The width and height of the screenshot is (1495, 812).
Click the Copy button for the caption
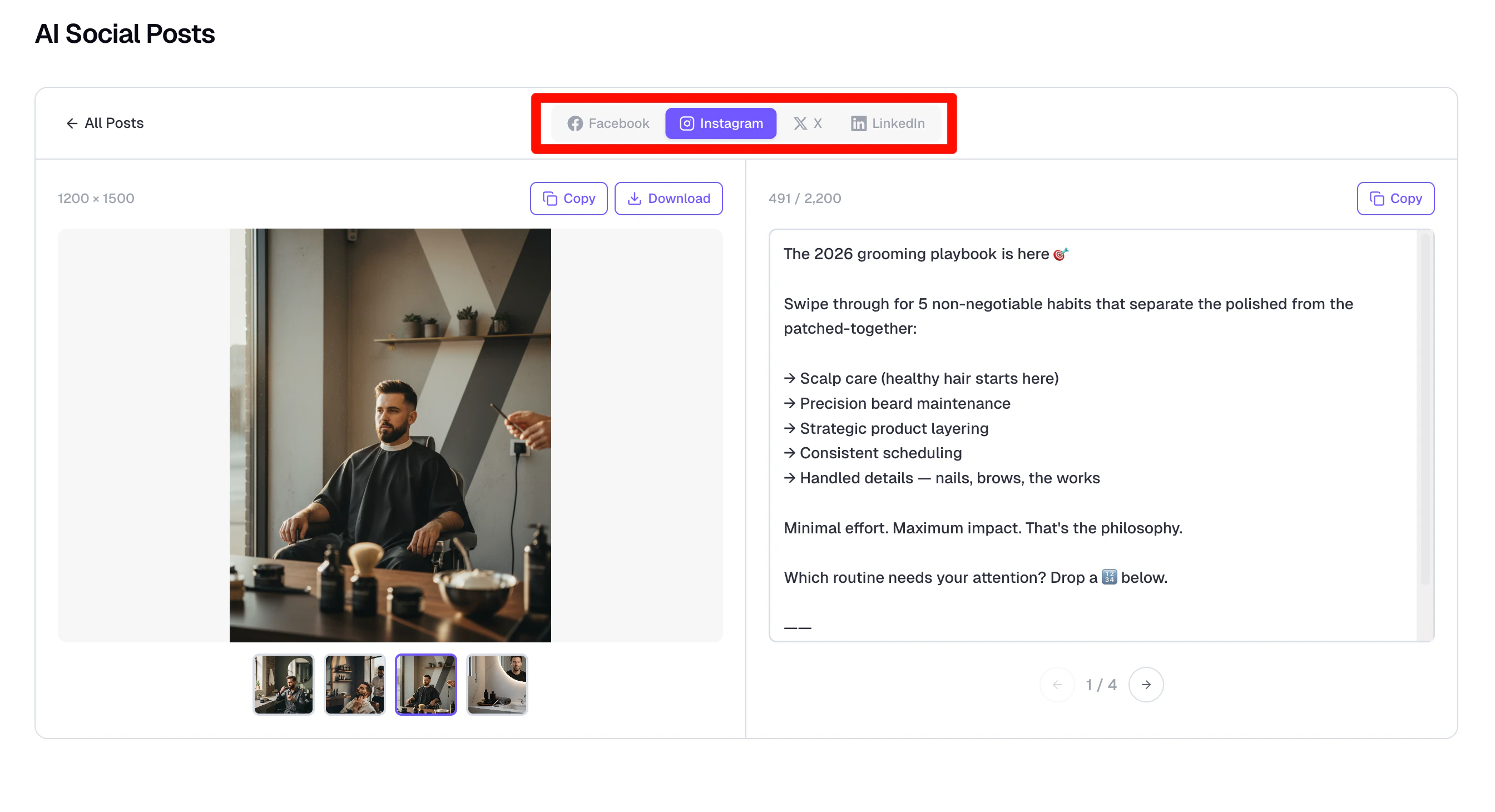pos(1395,198)
